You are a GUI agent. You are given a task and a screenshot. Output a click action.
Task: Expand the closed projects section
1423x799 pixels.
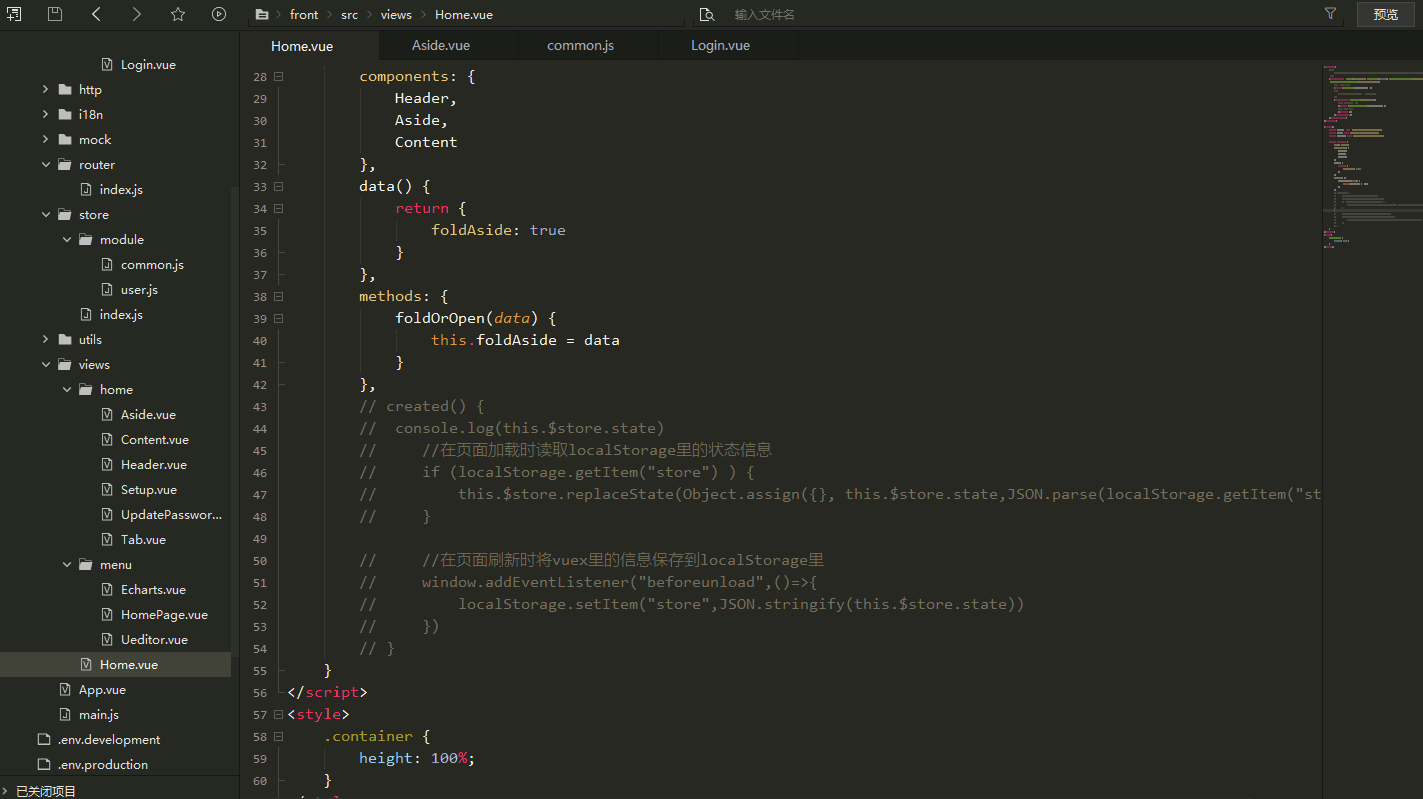coord(7,790)
